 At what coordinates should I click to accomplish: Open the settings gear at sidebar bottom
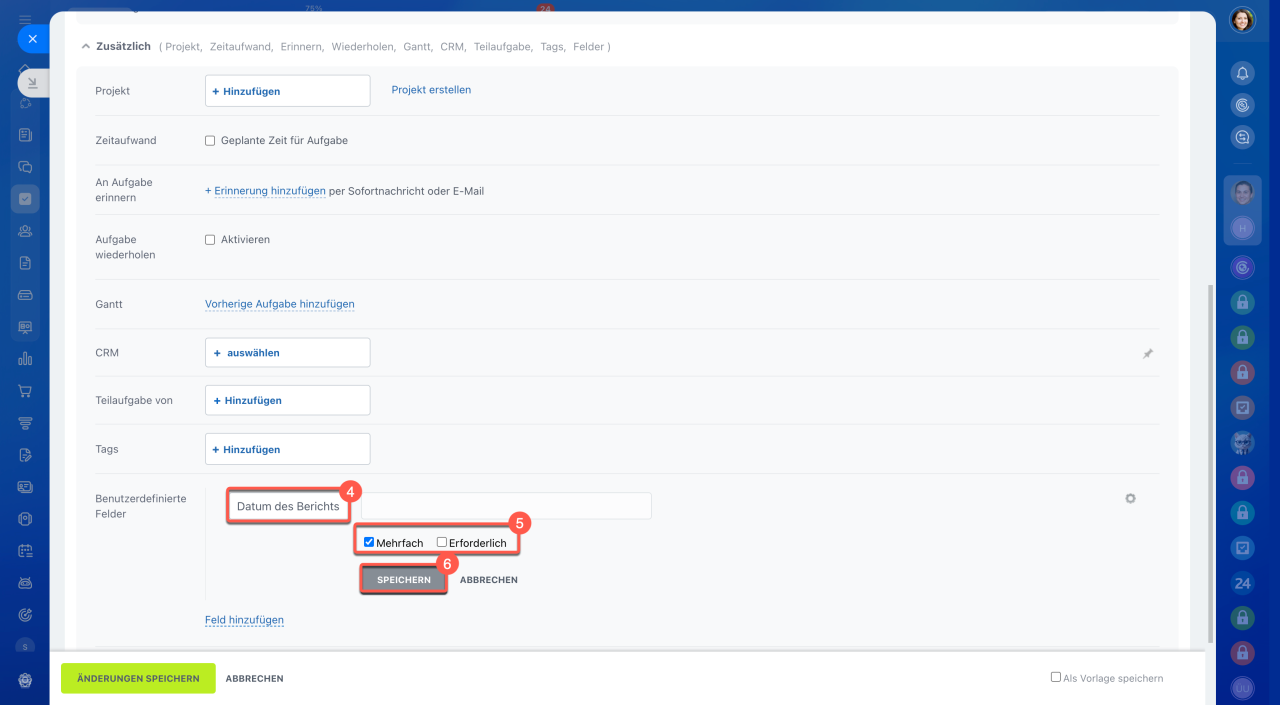click(25, 680)
